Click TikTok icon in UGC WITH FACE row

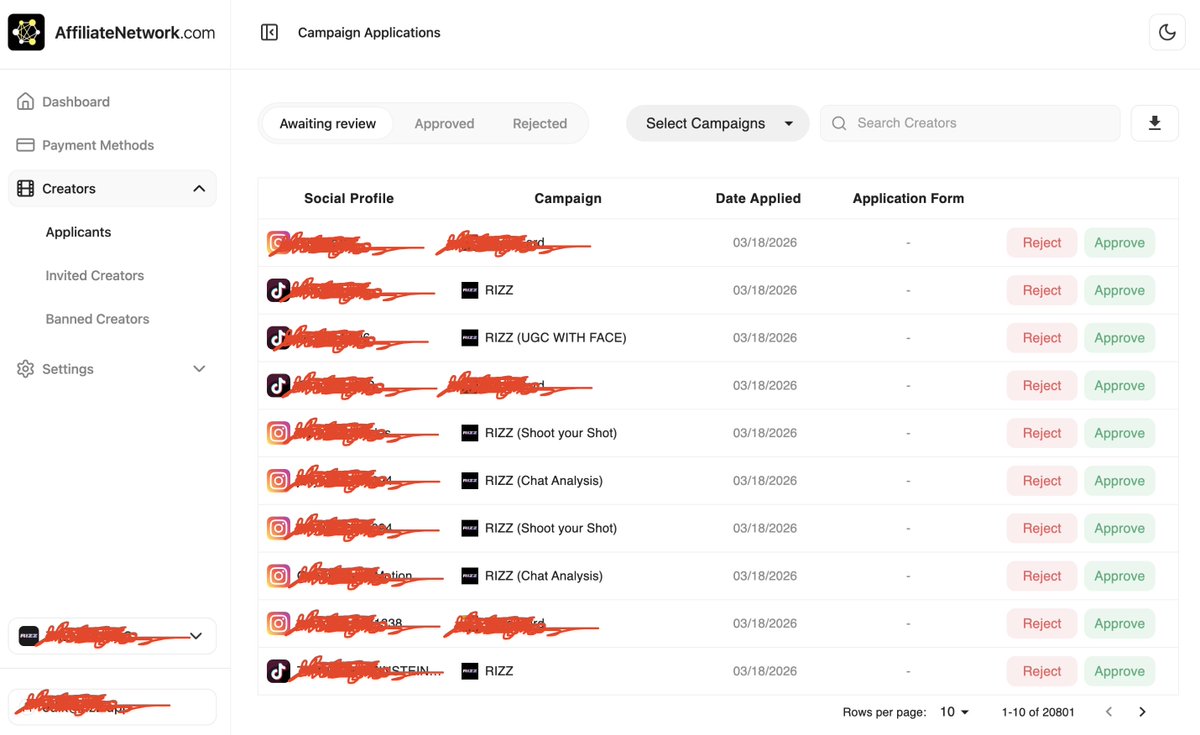coord(279,338)
